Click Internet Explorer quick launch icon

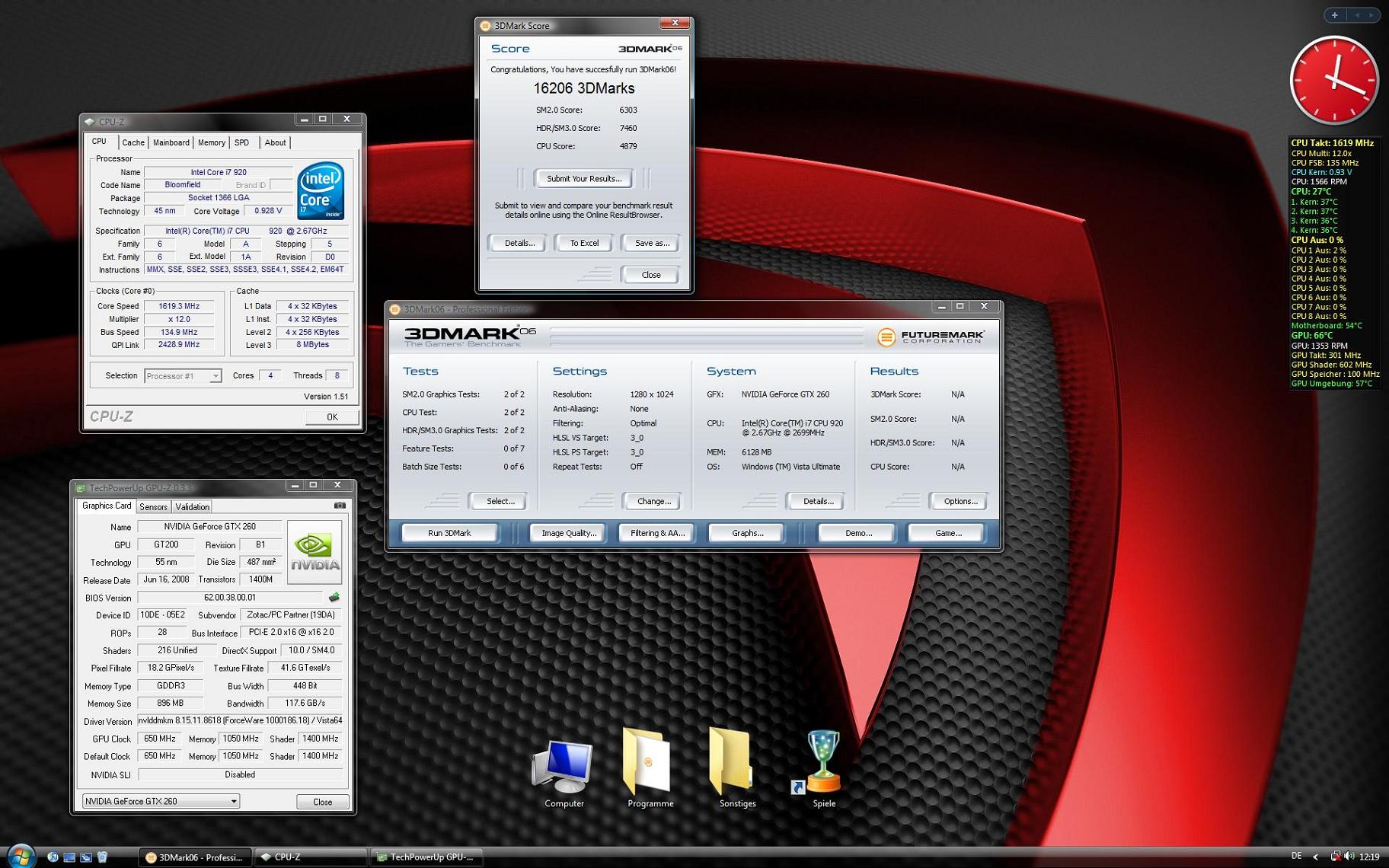tap(53, 857)
